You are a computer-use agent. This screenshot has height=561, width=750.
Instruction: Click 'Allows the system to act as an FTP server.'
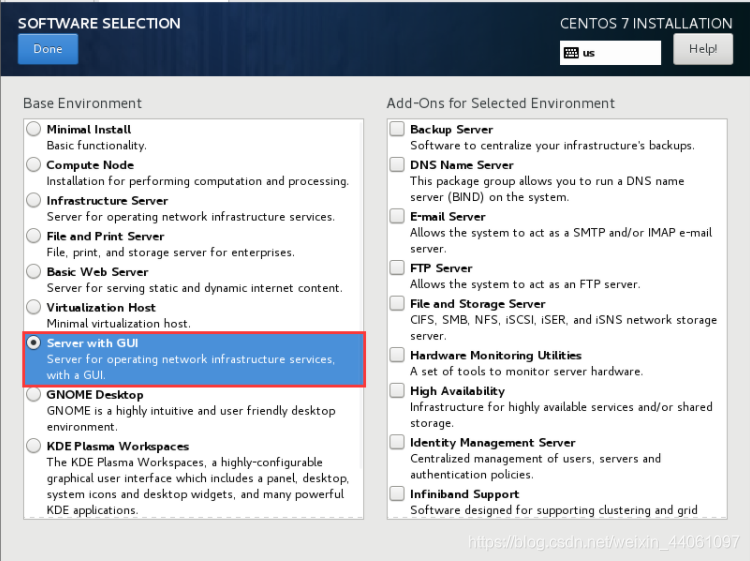(525, 285)
